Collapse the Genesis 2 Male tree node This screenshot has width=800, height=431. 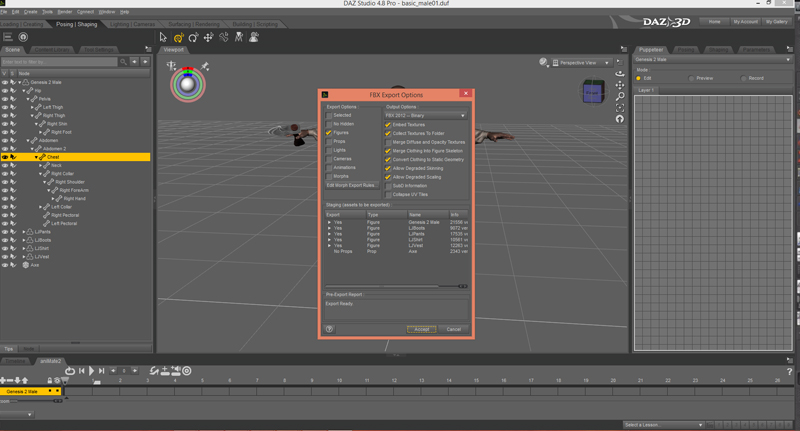coord(20,82)
